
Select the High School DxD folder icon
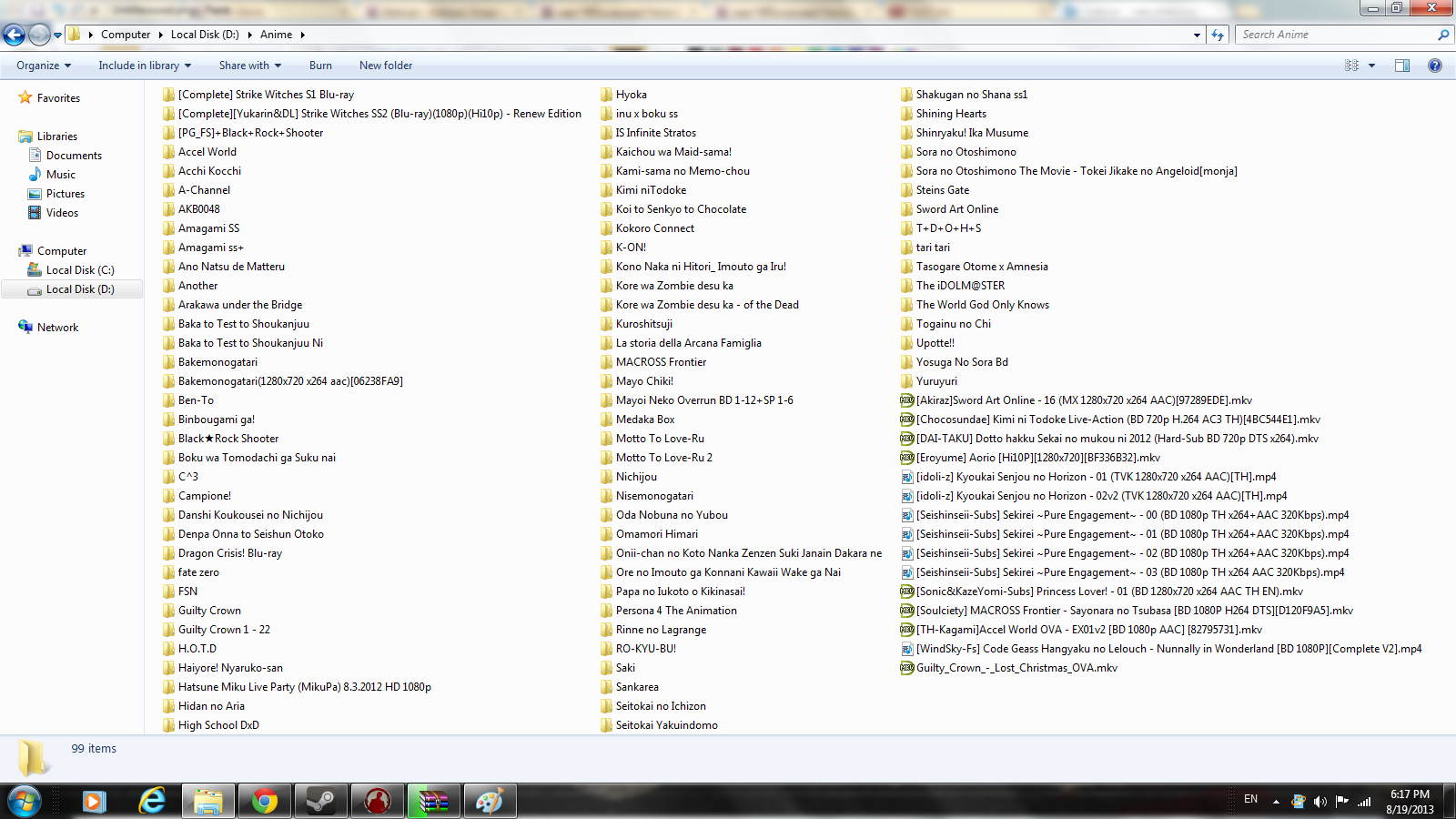point(168,725)
